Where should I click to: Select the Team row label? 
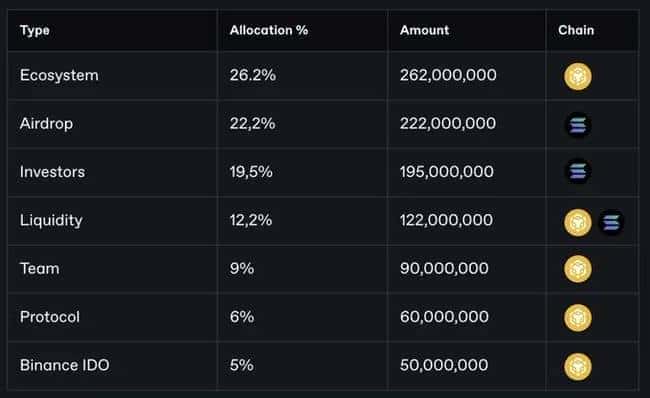click(x=40, y=269)
